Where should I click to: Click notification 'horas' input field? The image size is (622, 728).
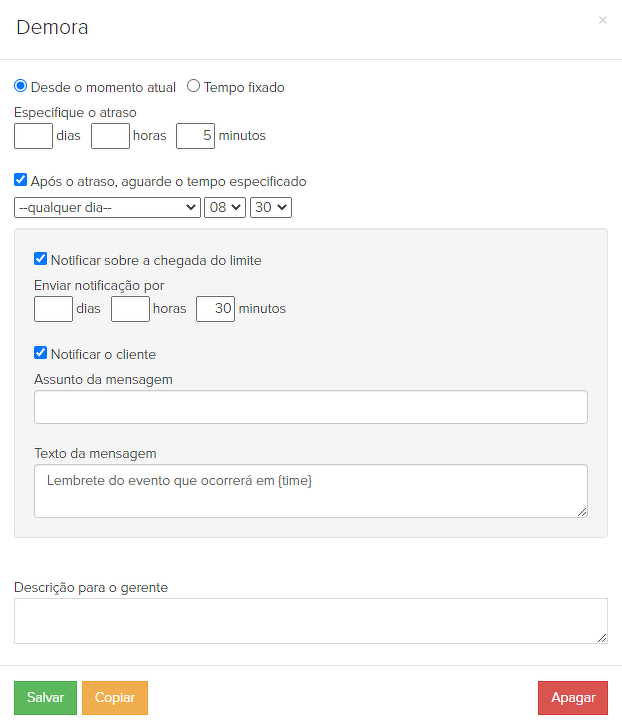[x=130, y=309]
